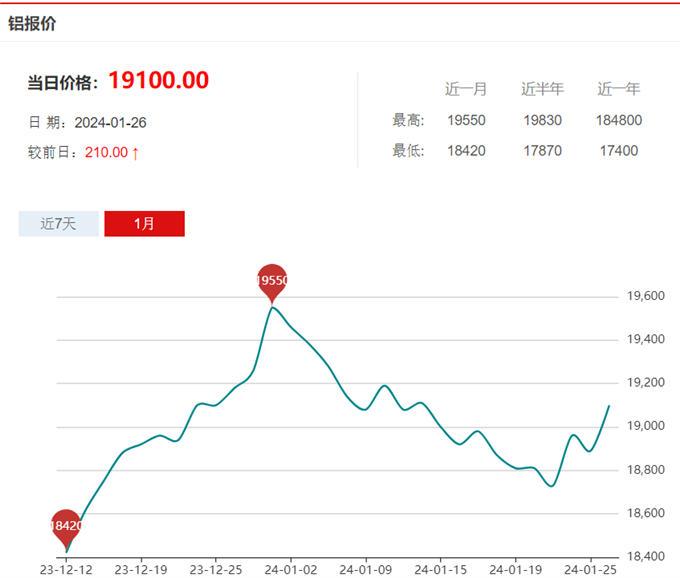Image resolution: width=680 pixels, height=578 pixels.
Task: Click the yearly high value 184800
Action: [x=619, y=120]
